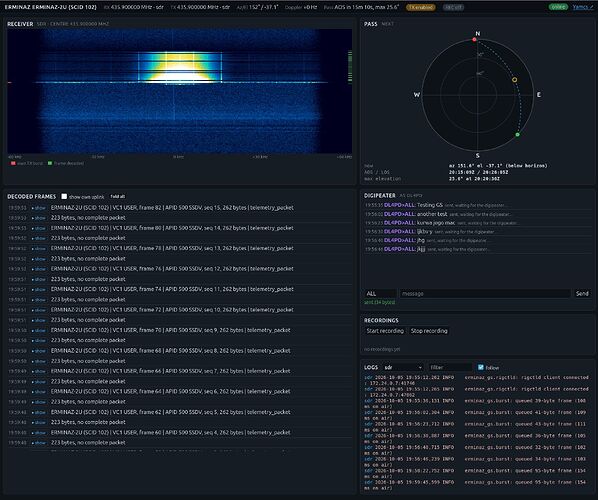This screenshot has width=598, height=500.
Task: Click the yellow max elevation marker
Action: 514,80
